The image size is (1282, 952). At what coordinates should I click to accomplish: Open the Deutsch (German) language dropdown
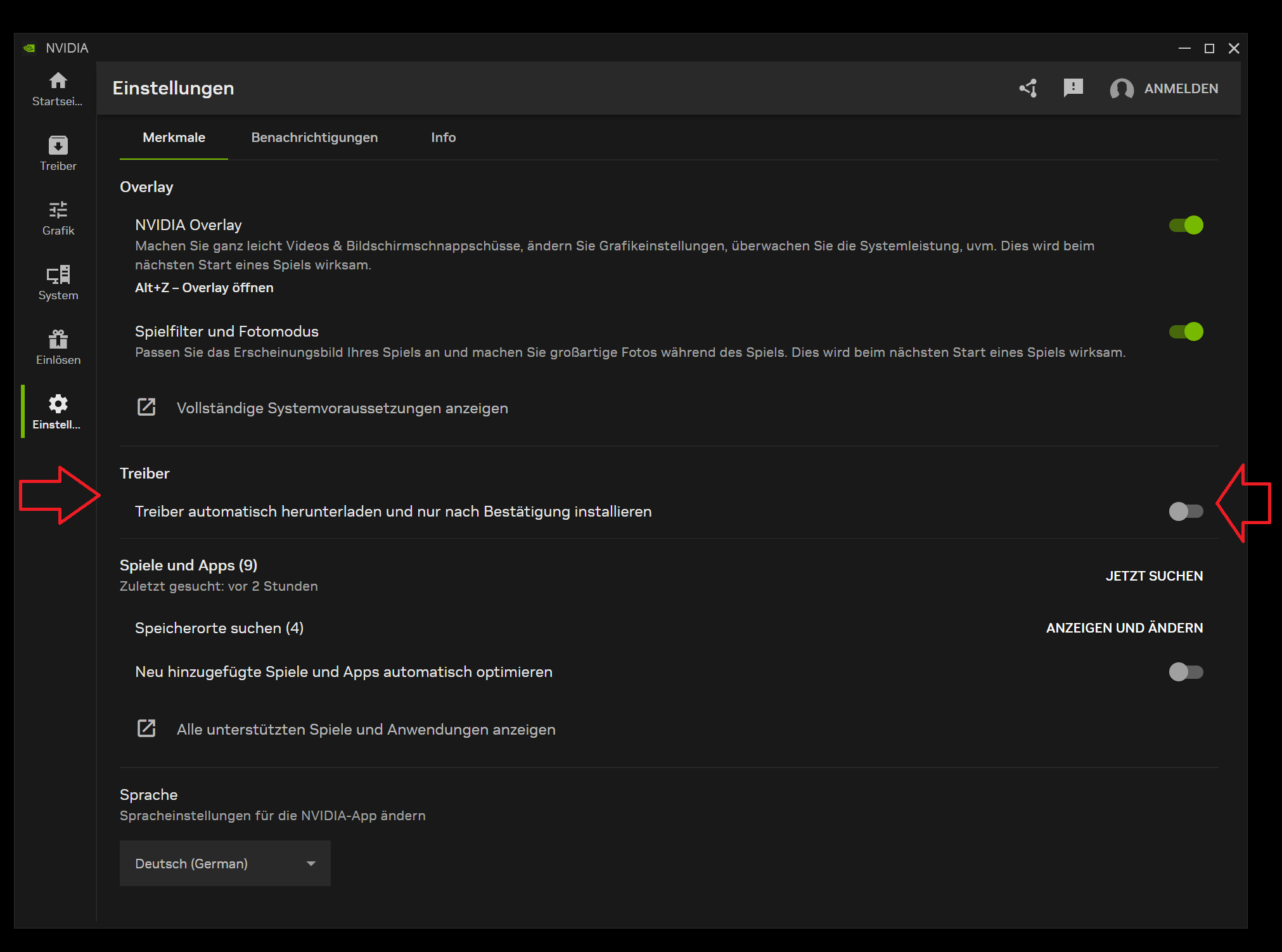(x=224, y=863)
